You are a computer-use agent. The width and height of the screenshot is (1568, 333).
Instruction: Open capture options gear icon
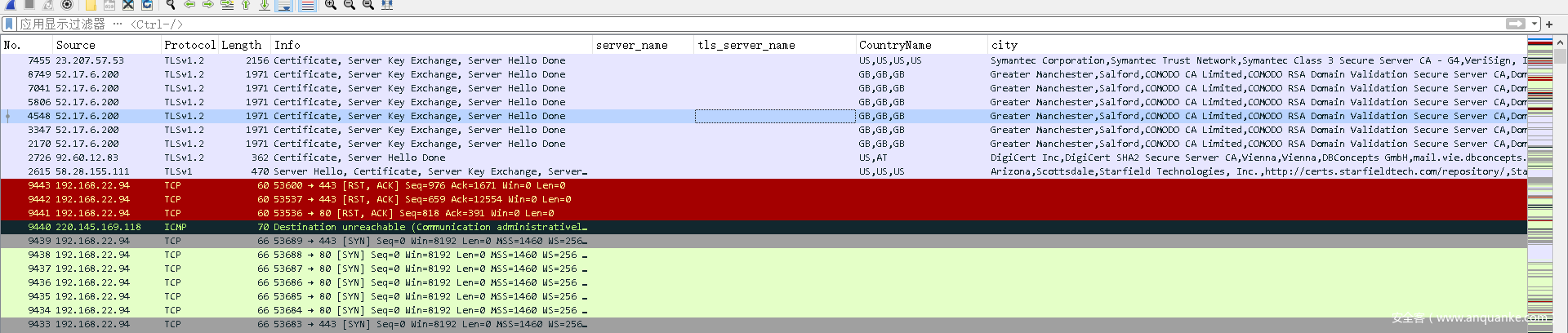click(x=68, y=5)
